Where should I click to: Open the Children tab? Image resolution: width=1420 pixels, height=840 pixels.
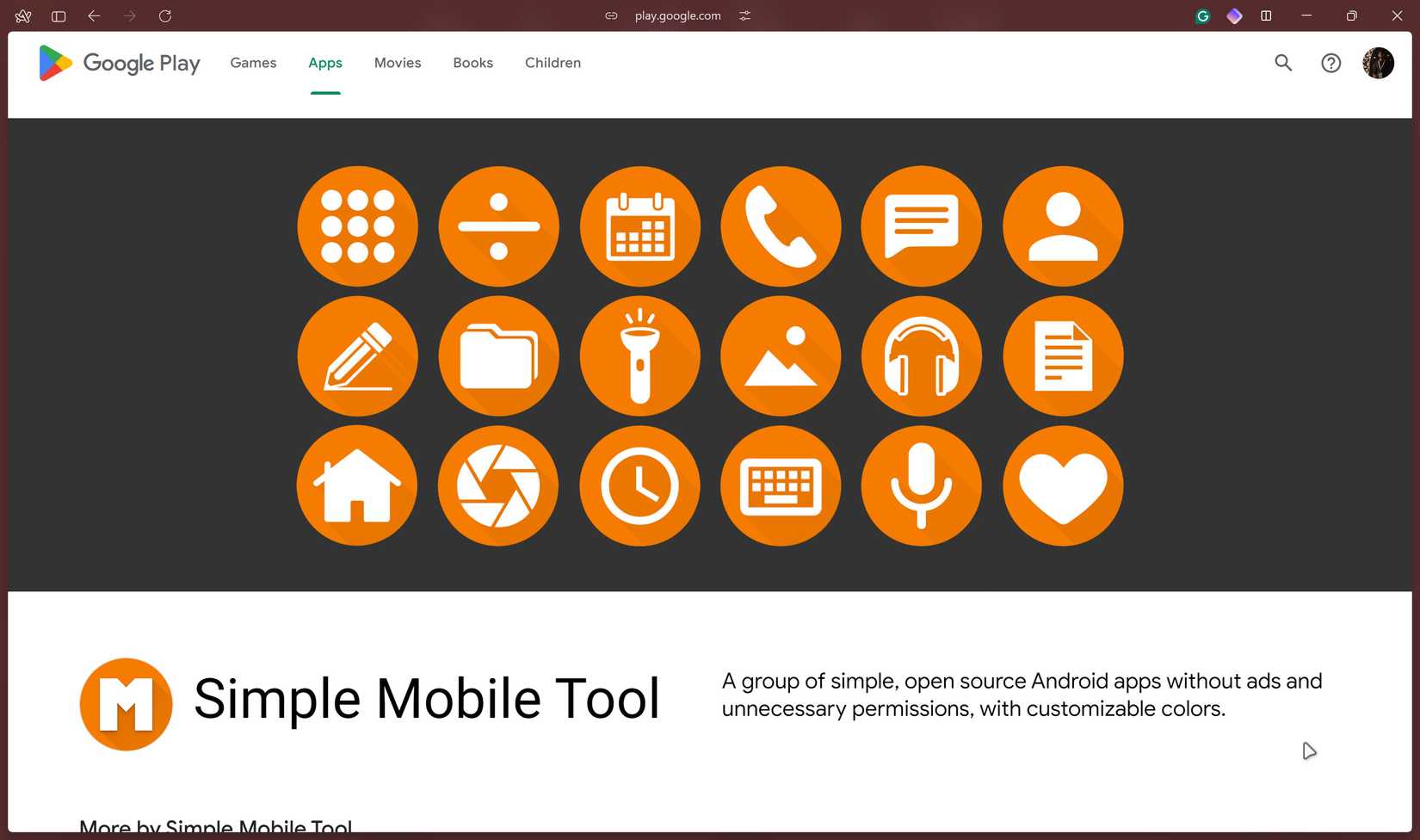click(x=553, y=63)
